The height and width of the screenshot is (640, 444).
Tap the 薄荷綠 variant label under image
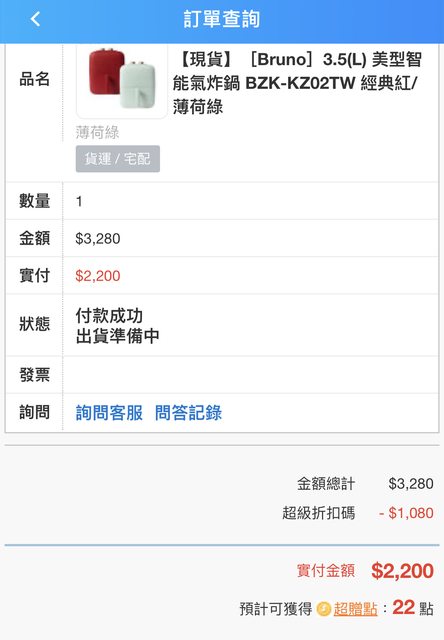97,132
